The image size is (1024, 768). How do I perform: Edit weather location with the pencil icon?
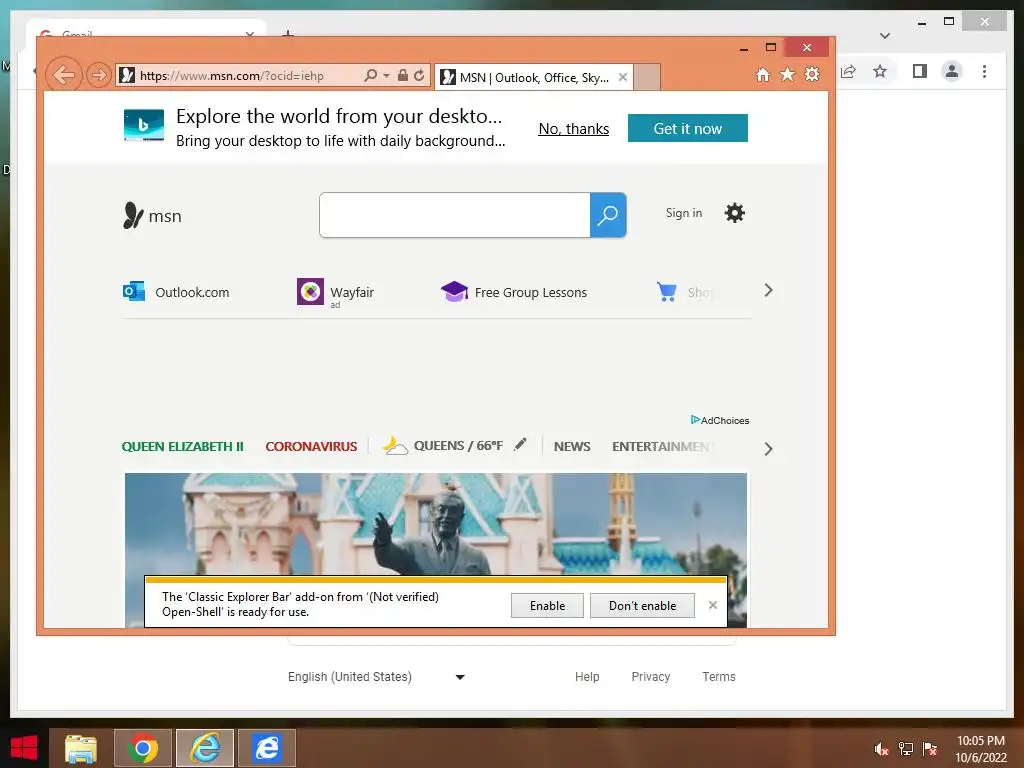(x=520, y=445)
